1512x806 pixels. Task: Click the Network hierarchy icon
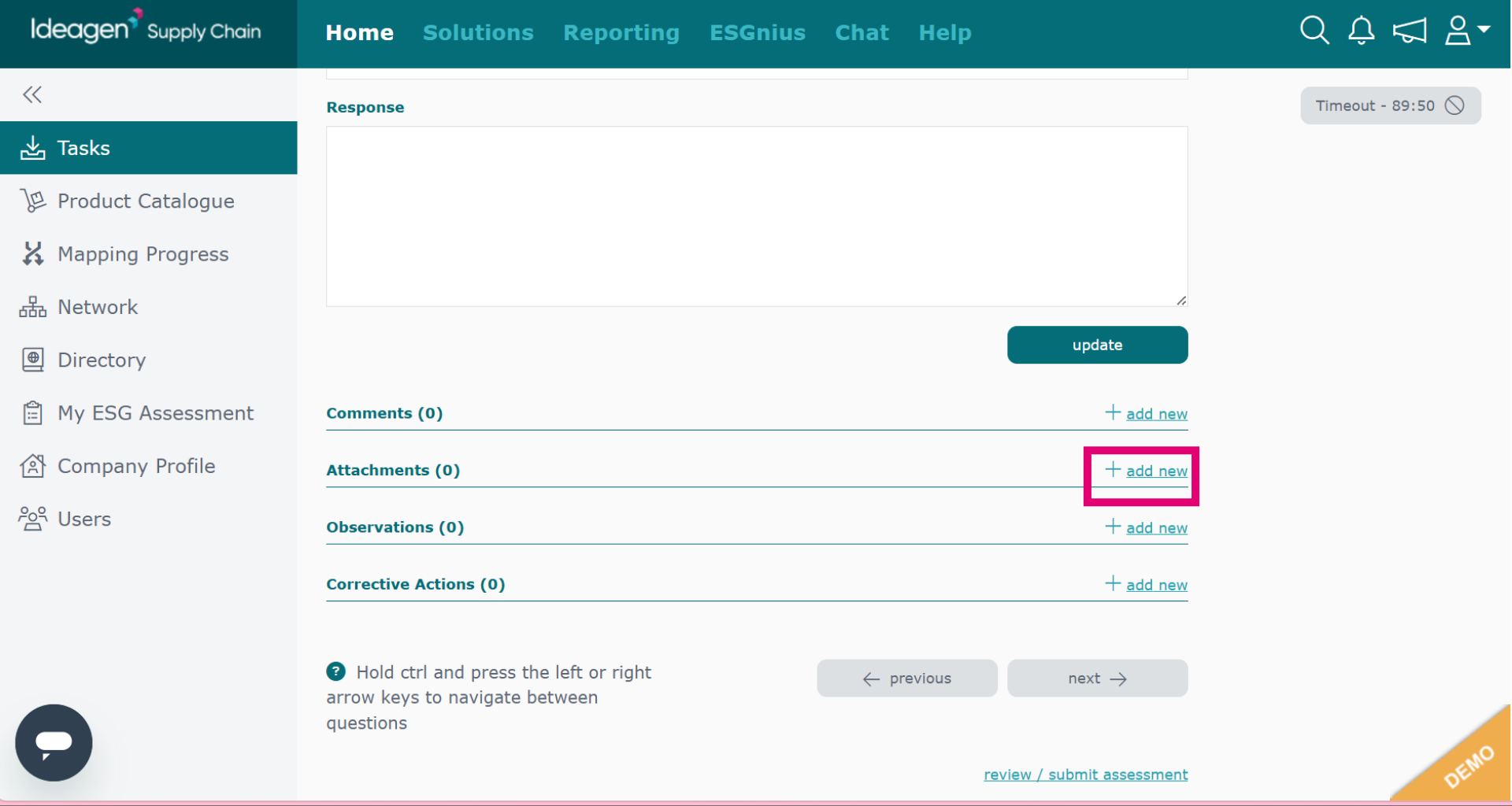pyautogui.click(x=32, y=307)
